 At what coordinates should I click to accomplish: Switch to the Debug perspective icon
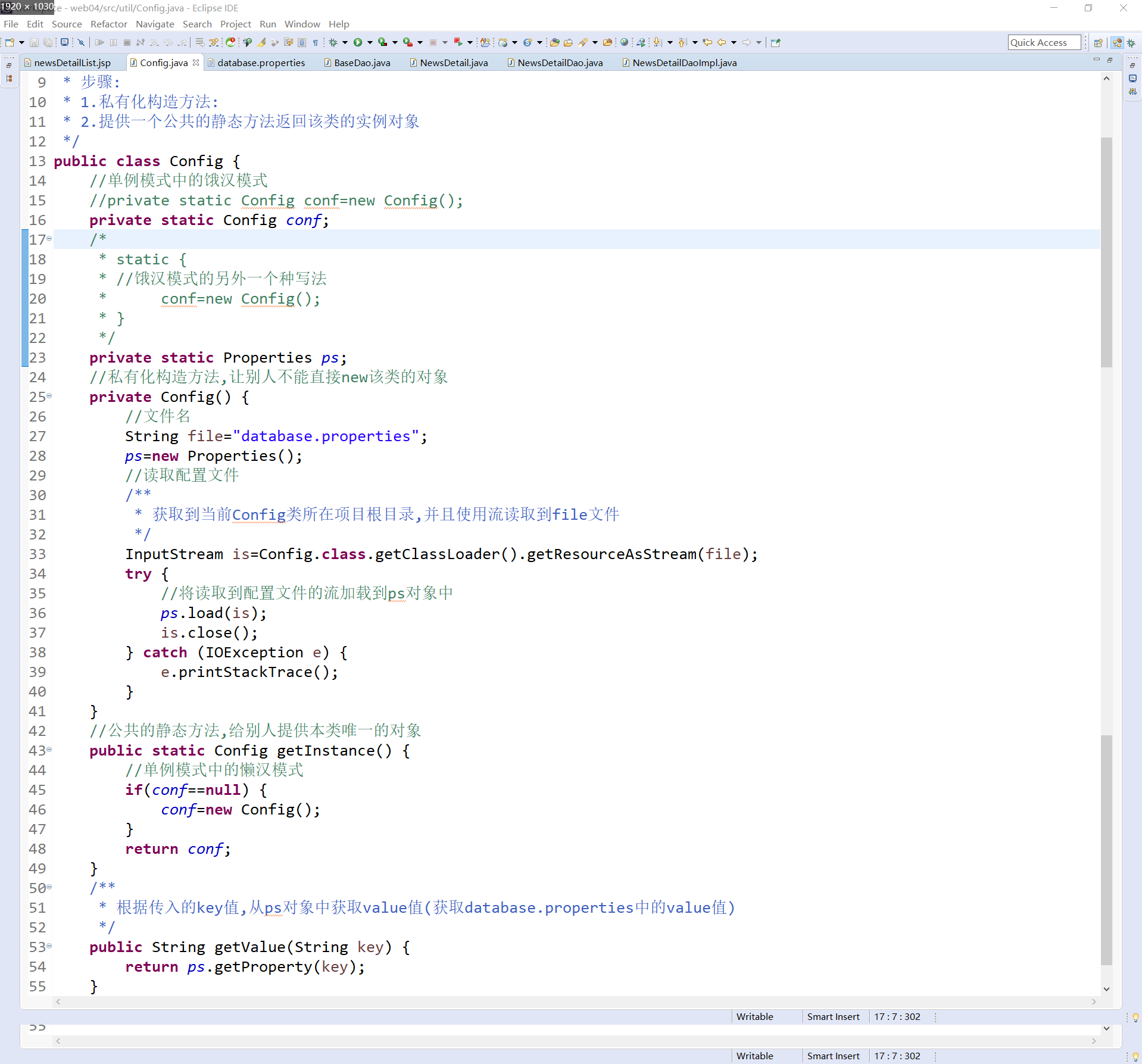[1131, 42]
